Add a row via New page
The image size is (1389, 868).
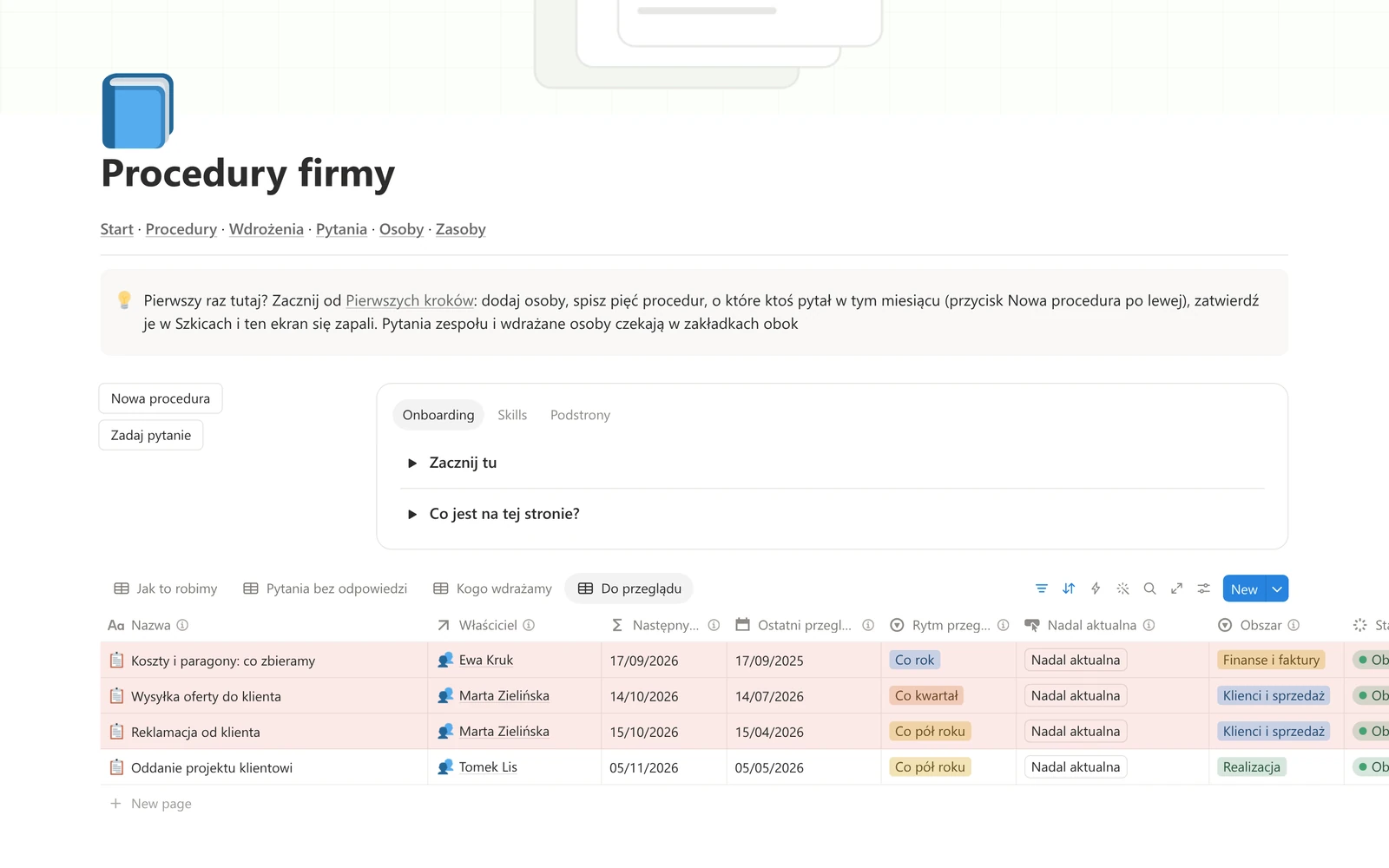tap(151, 804)
